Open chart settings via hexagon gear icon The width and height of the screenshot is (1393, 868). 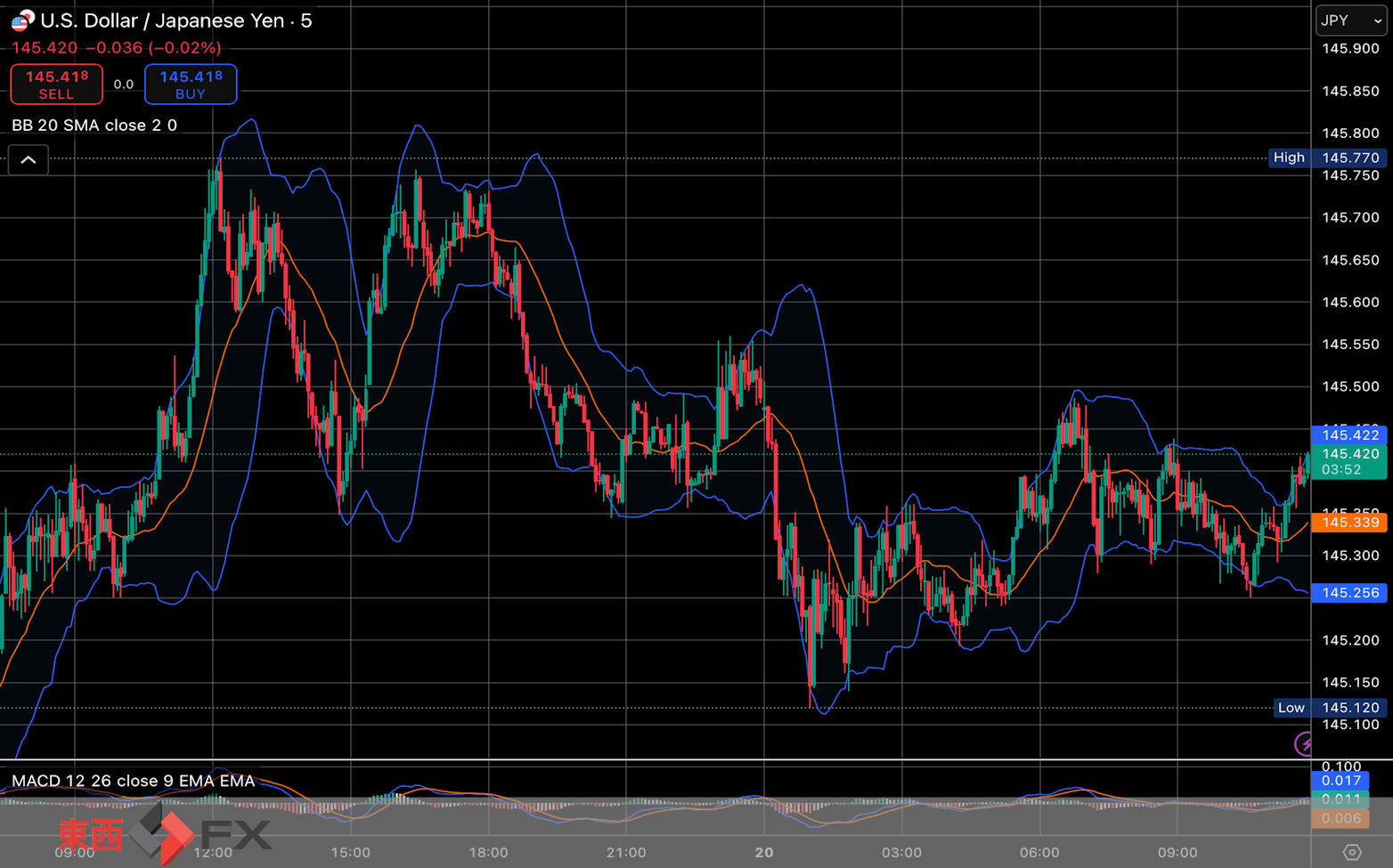tap(1351, 852)
